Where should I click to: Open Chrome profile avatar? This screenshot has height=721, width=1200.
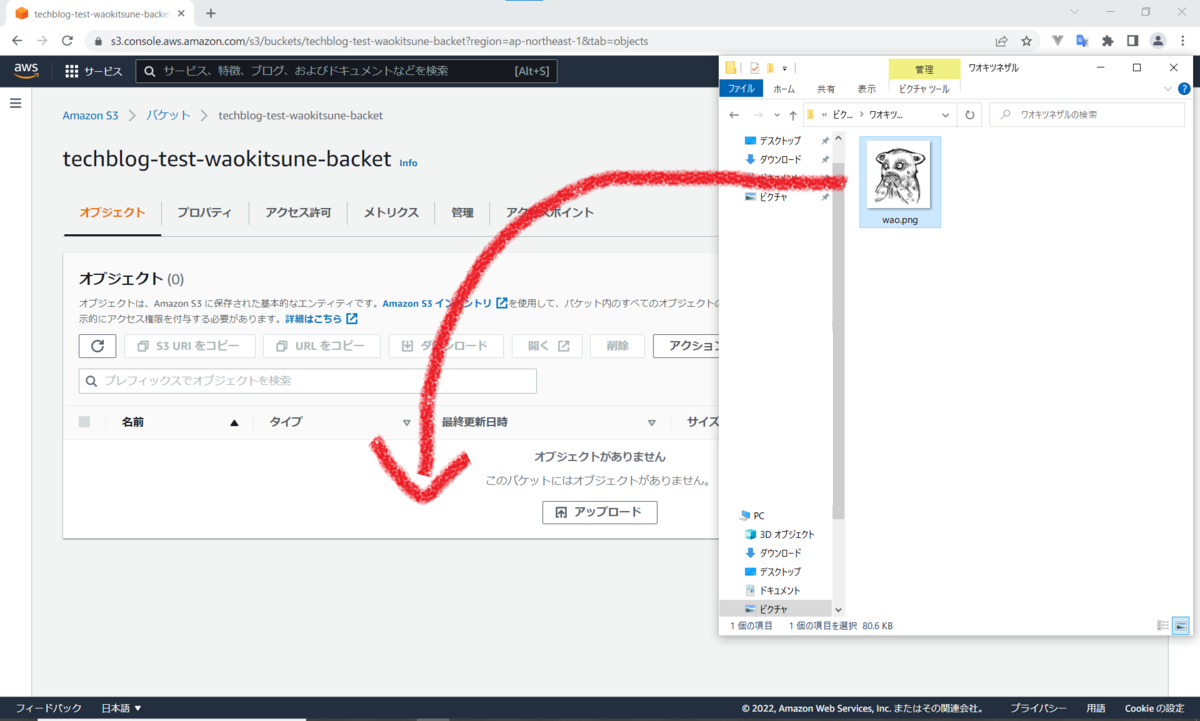(1158, 41)
